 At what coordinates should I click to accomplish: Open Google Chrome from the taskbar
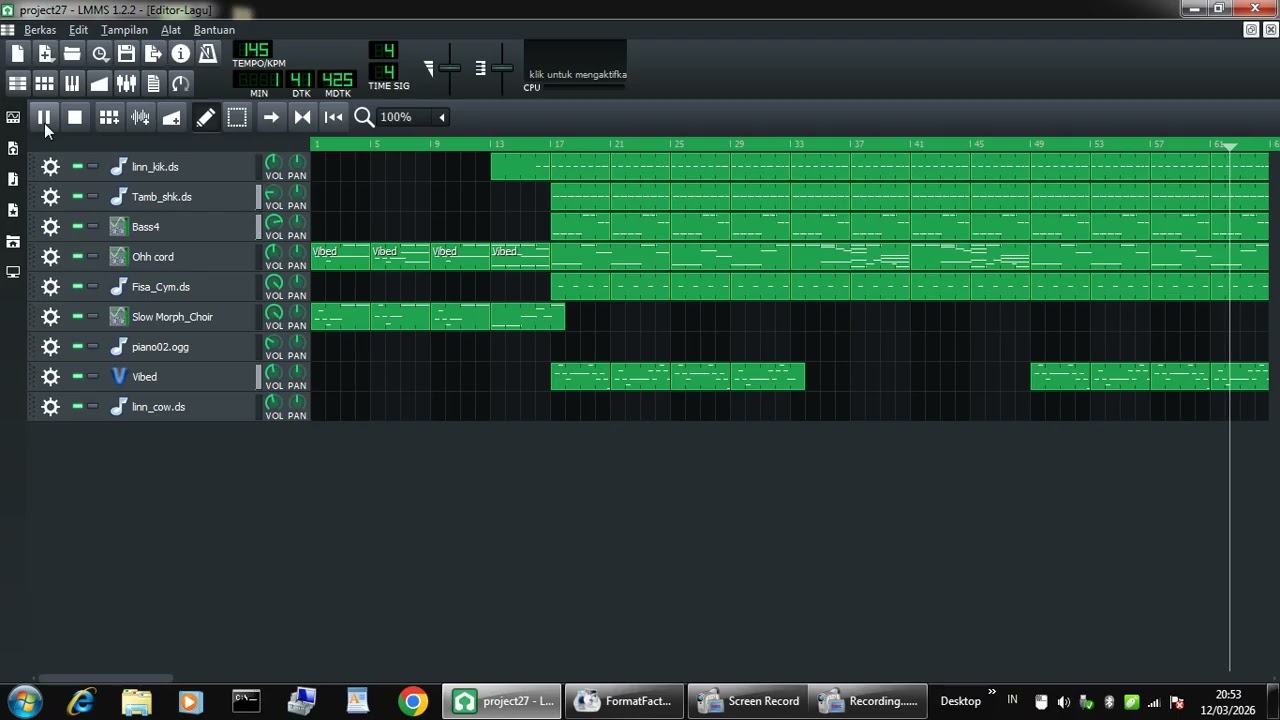coord(412,701)
